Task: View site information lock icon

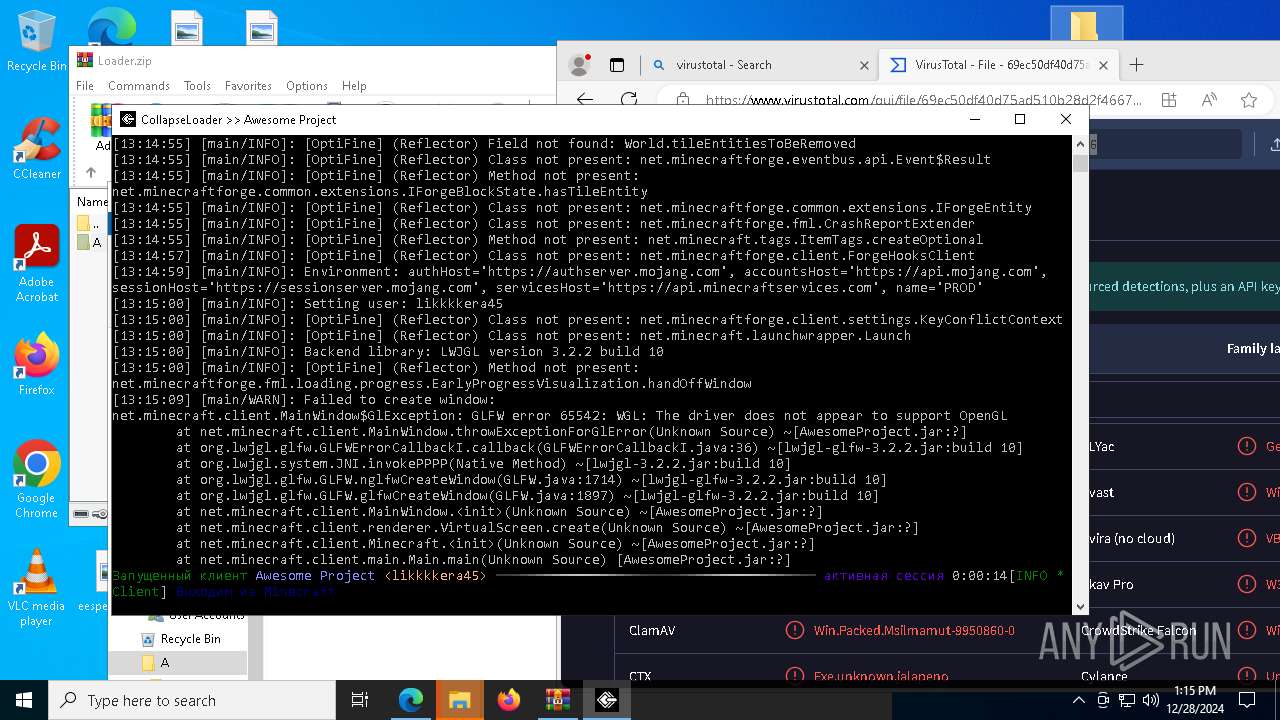Action: [x=683, y=100]
